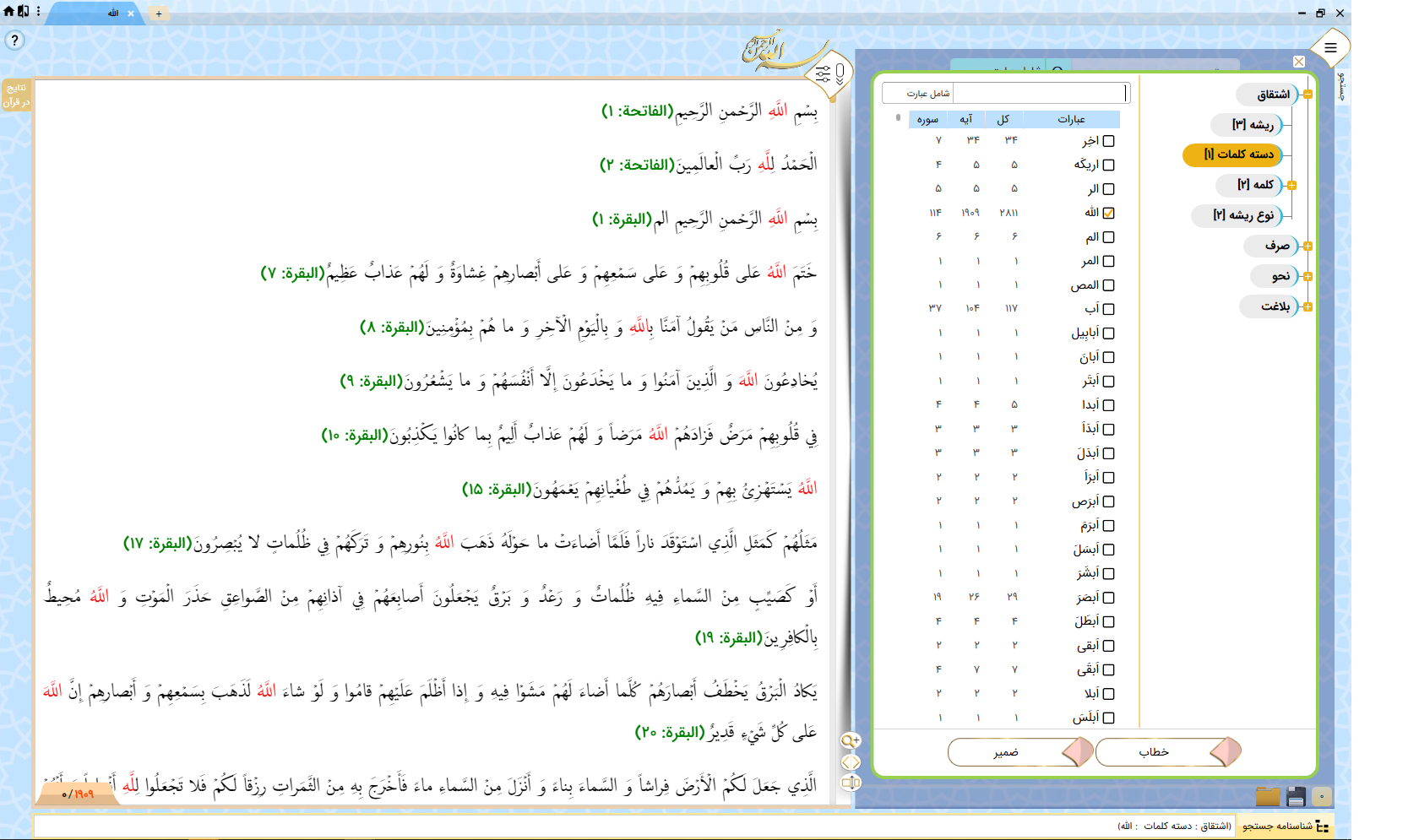The image size is (1419, 840).
Task: Open the display settings slider icon
Action: [x=823, y=74]
